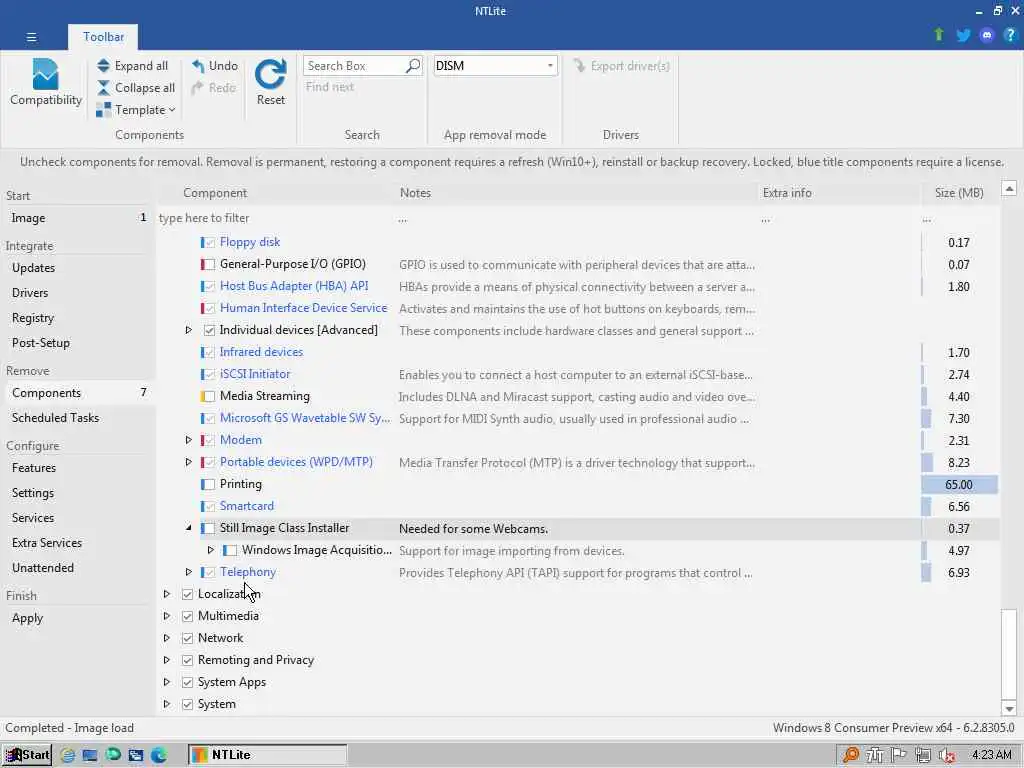Click the muted volume tray icon
This screenshot has height=768, width=1024.
click(947, 756)
